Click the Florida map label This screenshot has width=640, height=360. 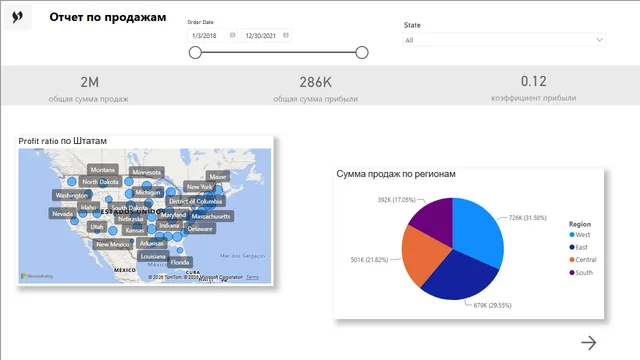click(x=180, y=262)
